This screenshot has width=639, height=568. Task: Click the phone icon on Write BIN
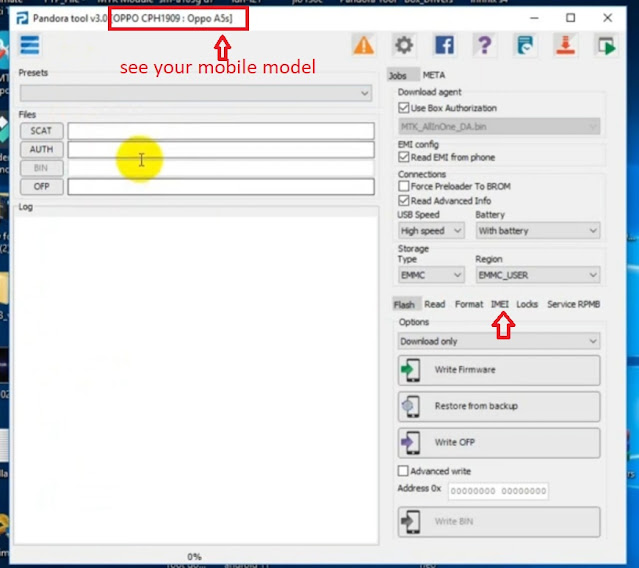(x=411, y=522)
